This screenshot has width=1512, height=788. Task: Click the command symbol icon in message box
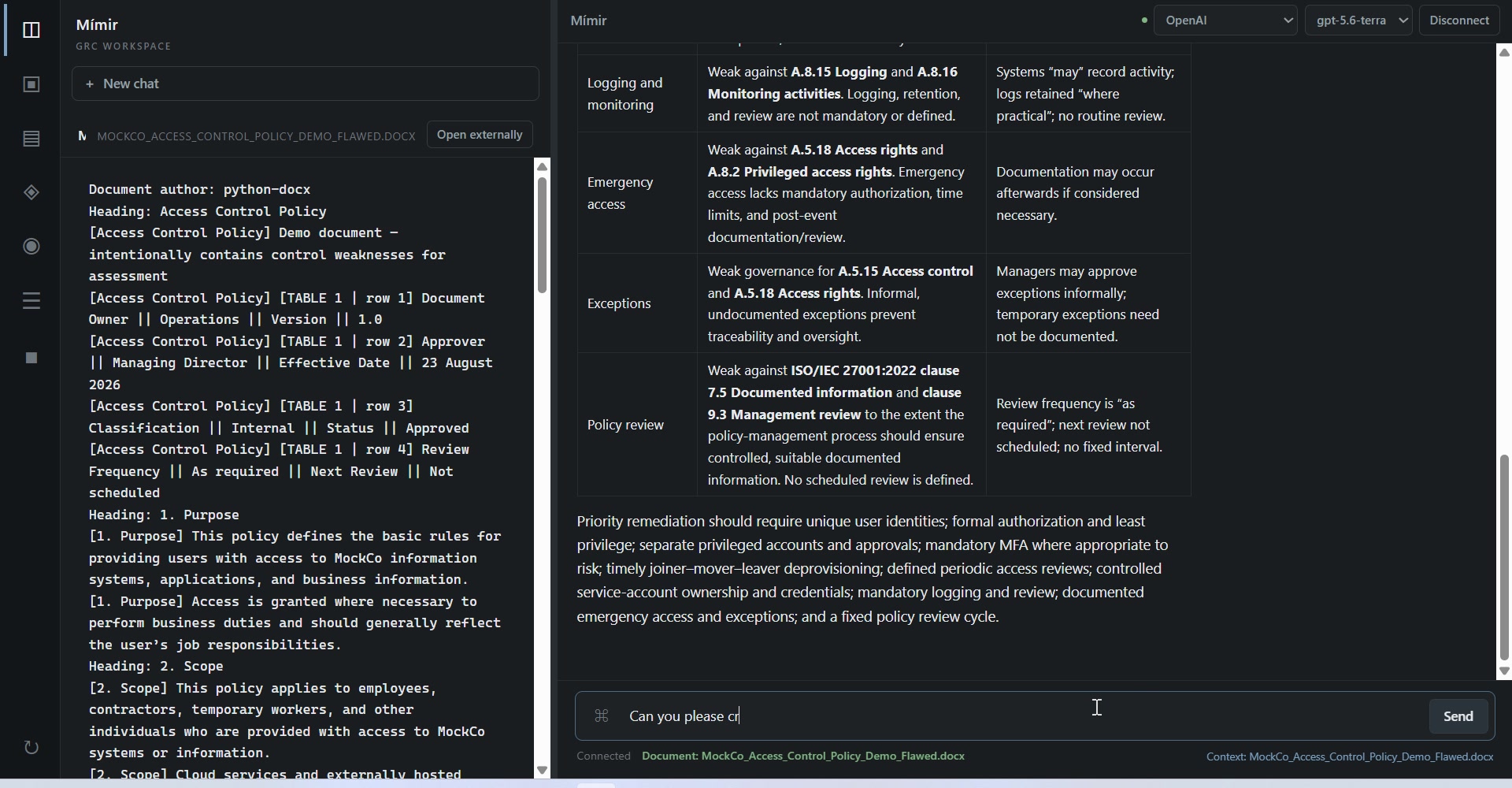coord(602,716)
